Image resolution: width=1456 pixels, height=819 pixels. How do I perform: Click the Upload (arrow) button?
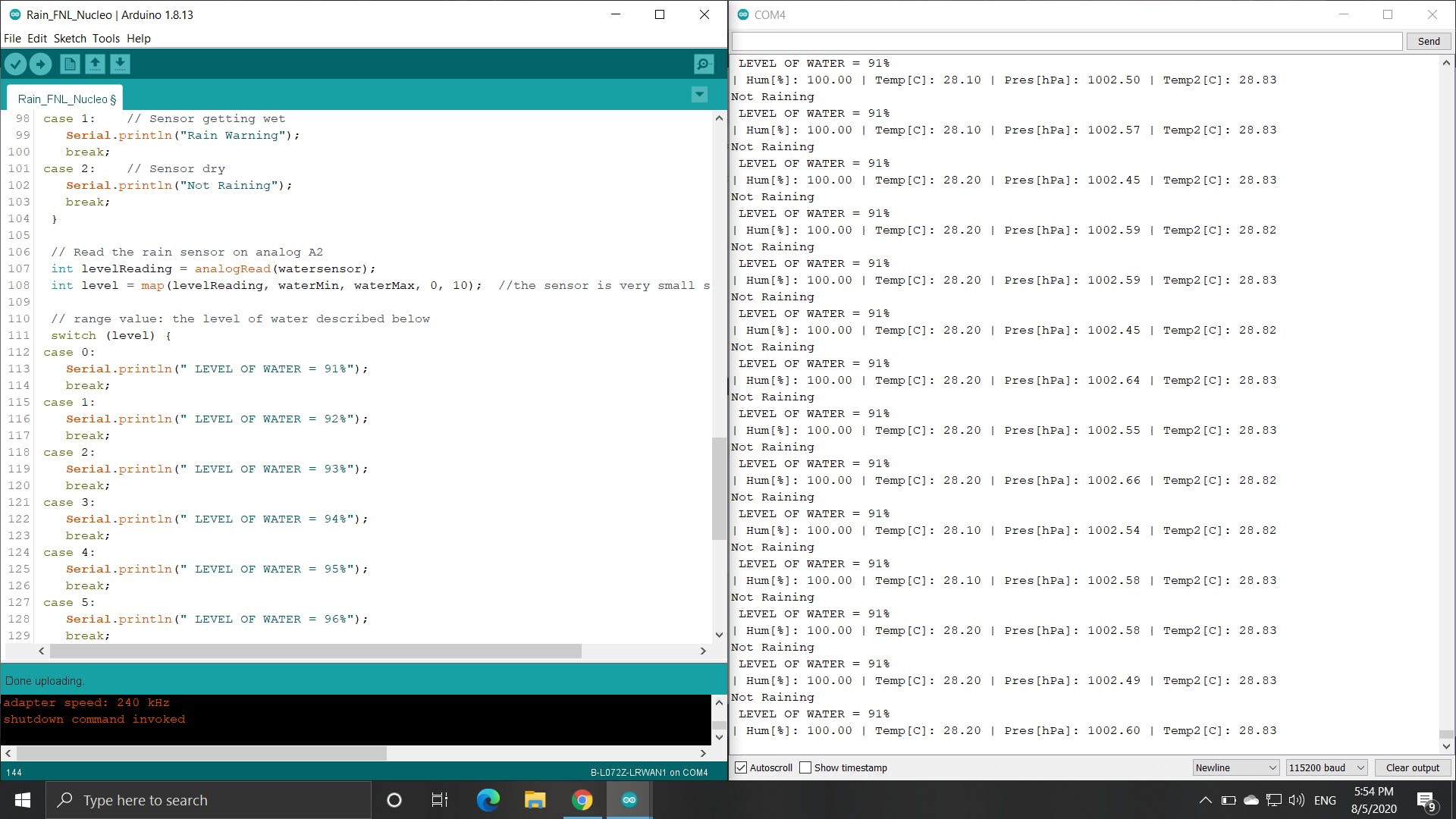[41, 64]
